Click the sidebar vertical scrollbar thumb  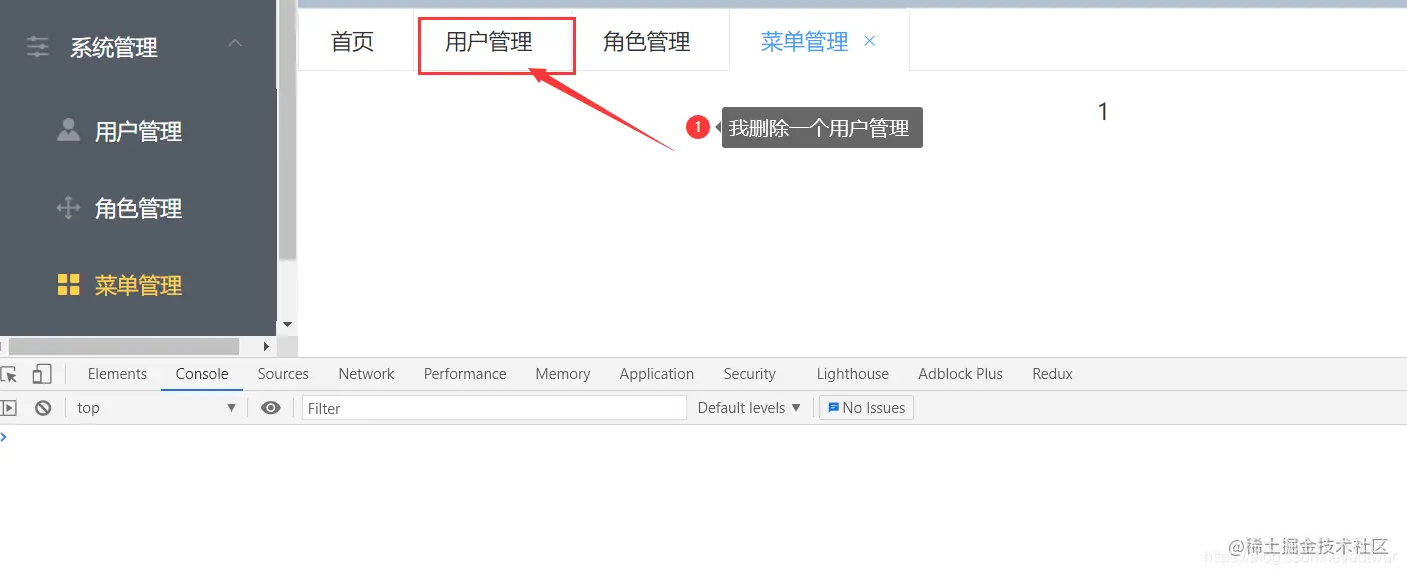(x=288, y=130)
